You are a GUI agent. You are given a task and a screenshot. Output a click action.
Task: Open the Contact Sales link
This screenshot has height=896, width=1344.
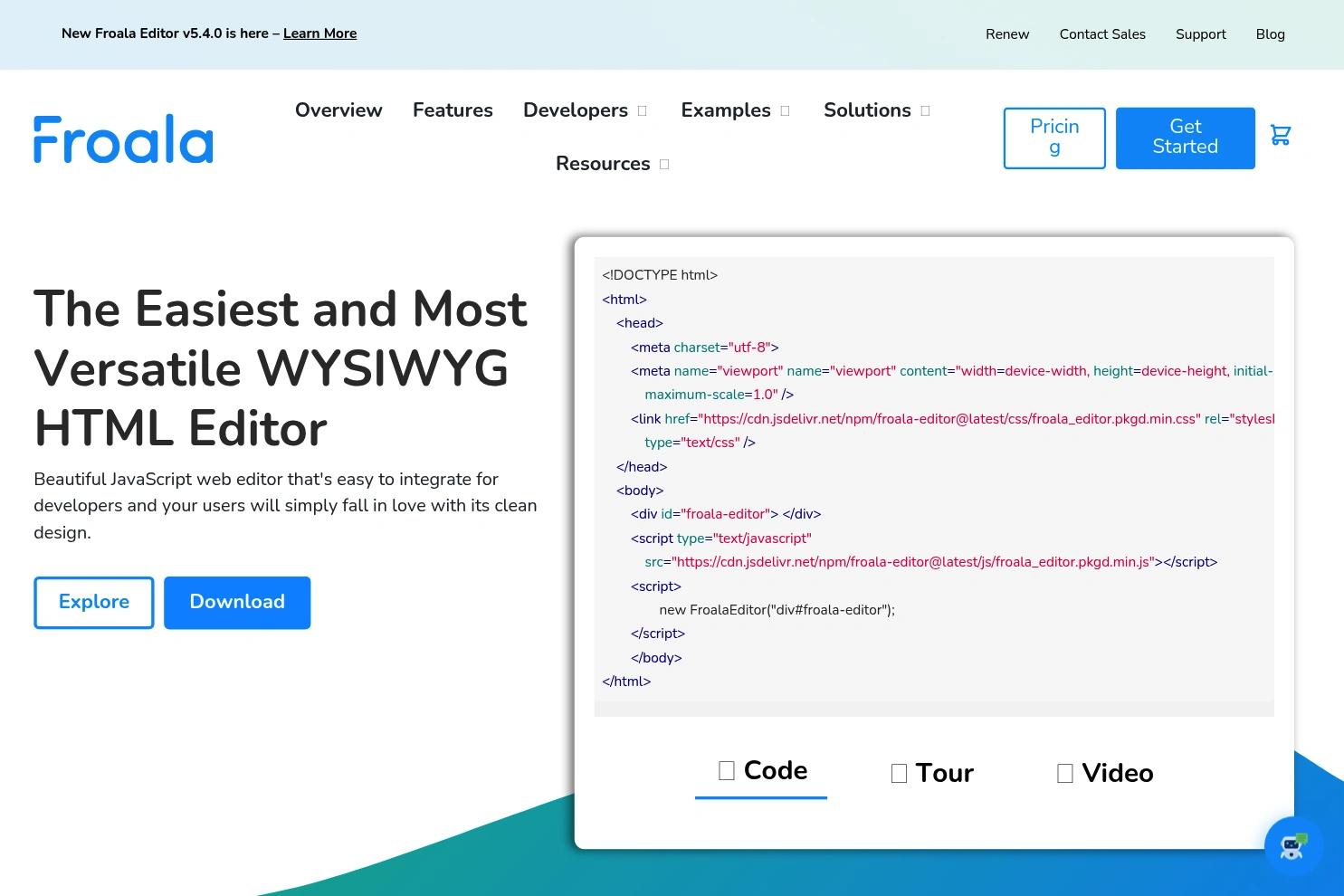pyautogui.click(x=1102, y=34)
